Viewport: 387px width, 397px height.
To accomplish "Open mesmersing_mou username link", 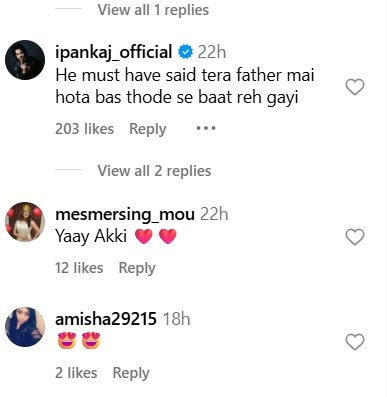I will (x=125, y=214).
